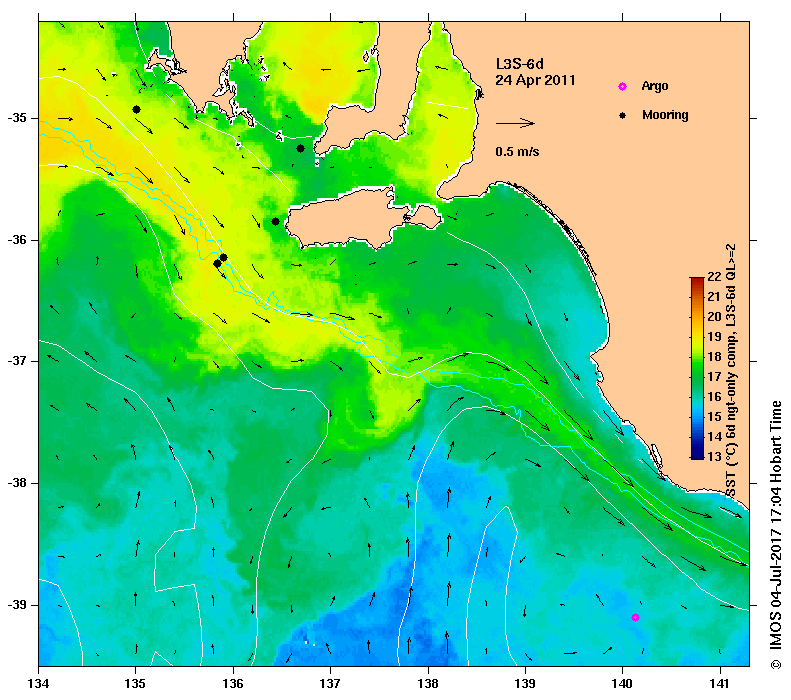791x700 pixels.
Task: Click the magenta Argo legend circle
Action: [623, 87]
